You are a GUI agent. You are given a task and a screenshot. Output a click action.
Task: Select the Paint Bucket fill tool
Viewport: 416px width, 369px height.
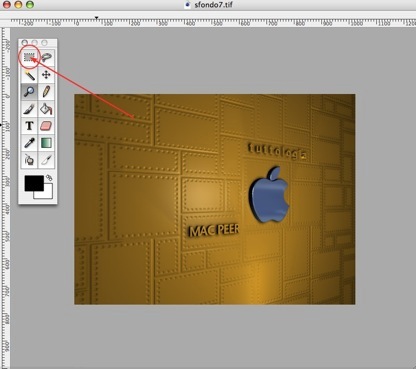[x=46, y=109]
